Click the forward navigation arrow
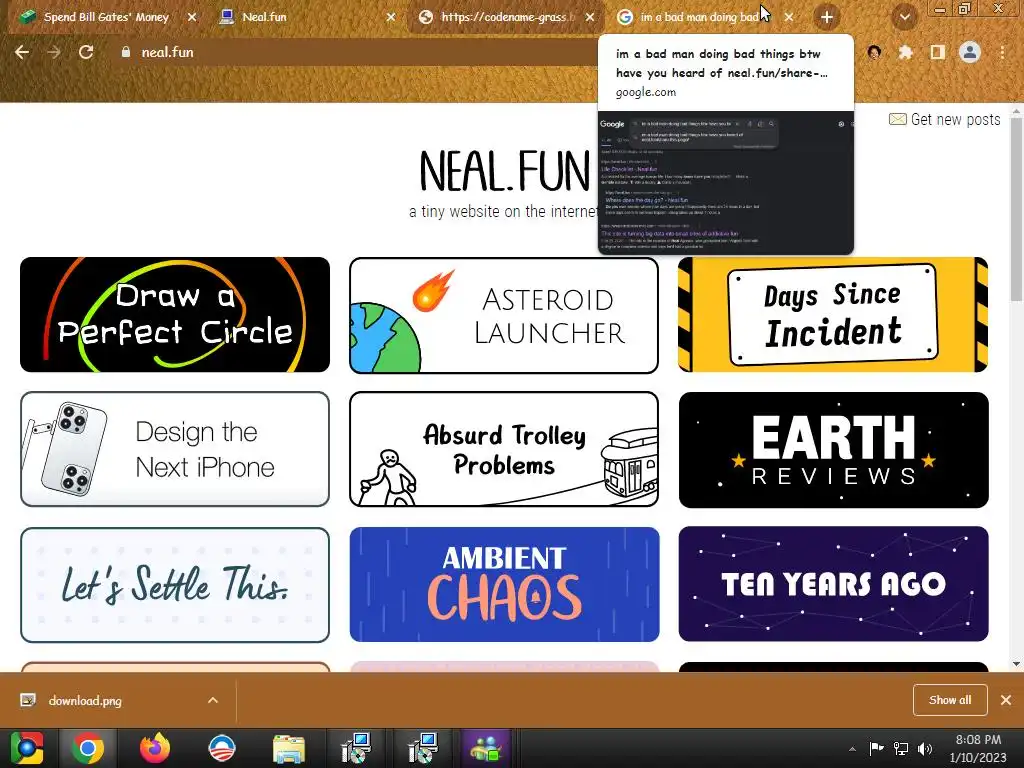The width and height of the screenshot is (1024, 768). 54,52
